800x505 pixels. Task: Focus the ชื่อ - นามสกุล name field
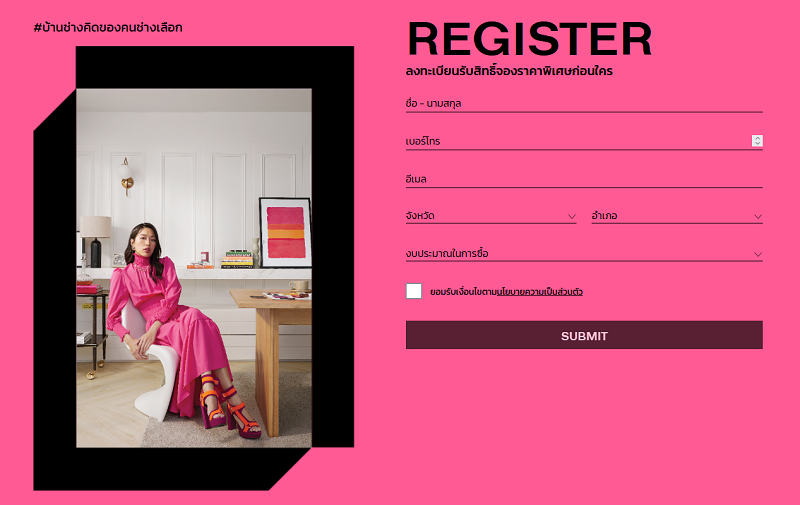click(x=584, y=104)
